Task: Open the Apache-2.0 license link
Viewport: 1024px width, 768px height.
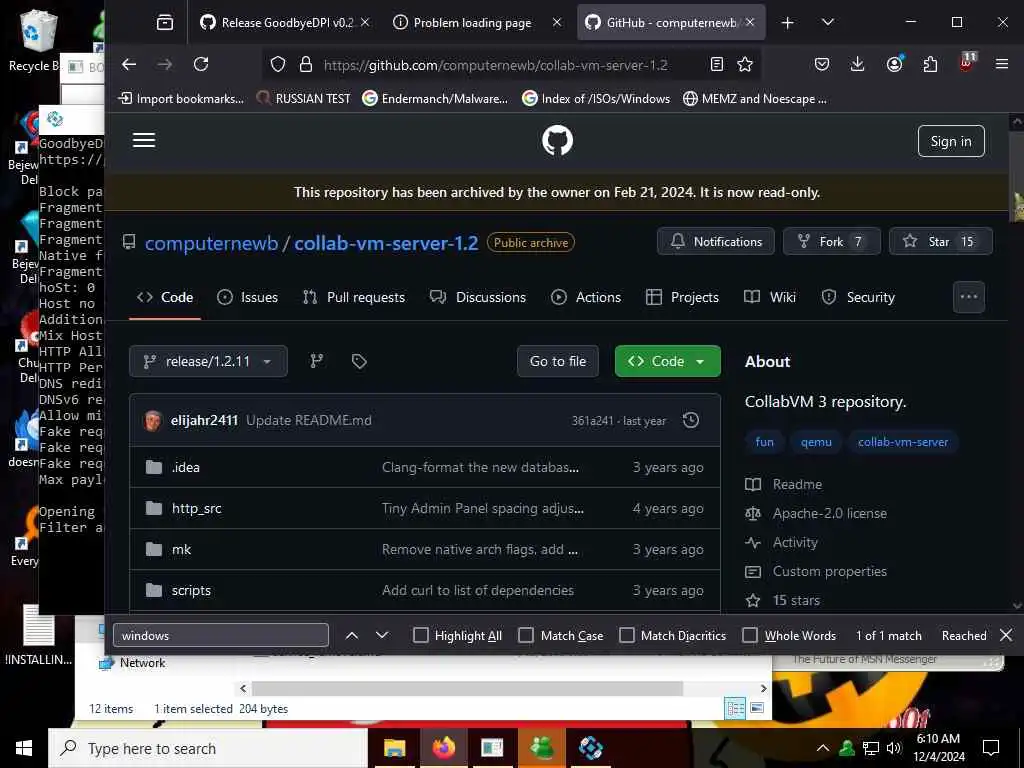Action: point(829,513)
